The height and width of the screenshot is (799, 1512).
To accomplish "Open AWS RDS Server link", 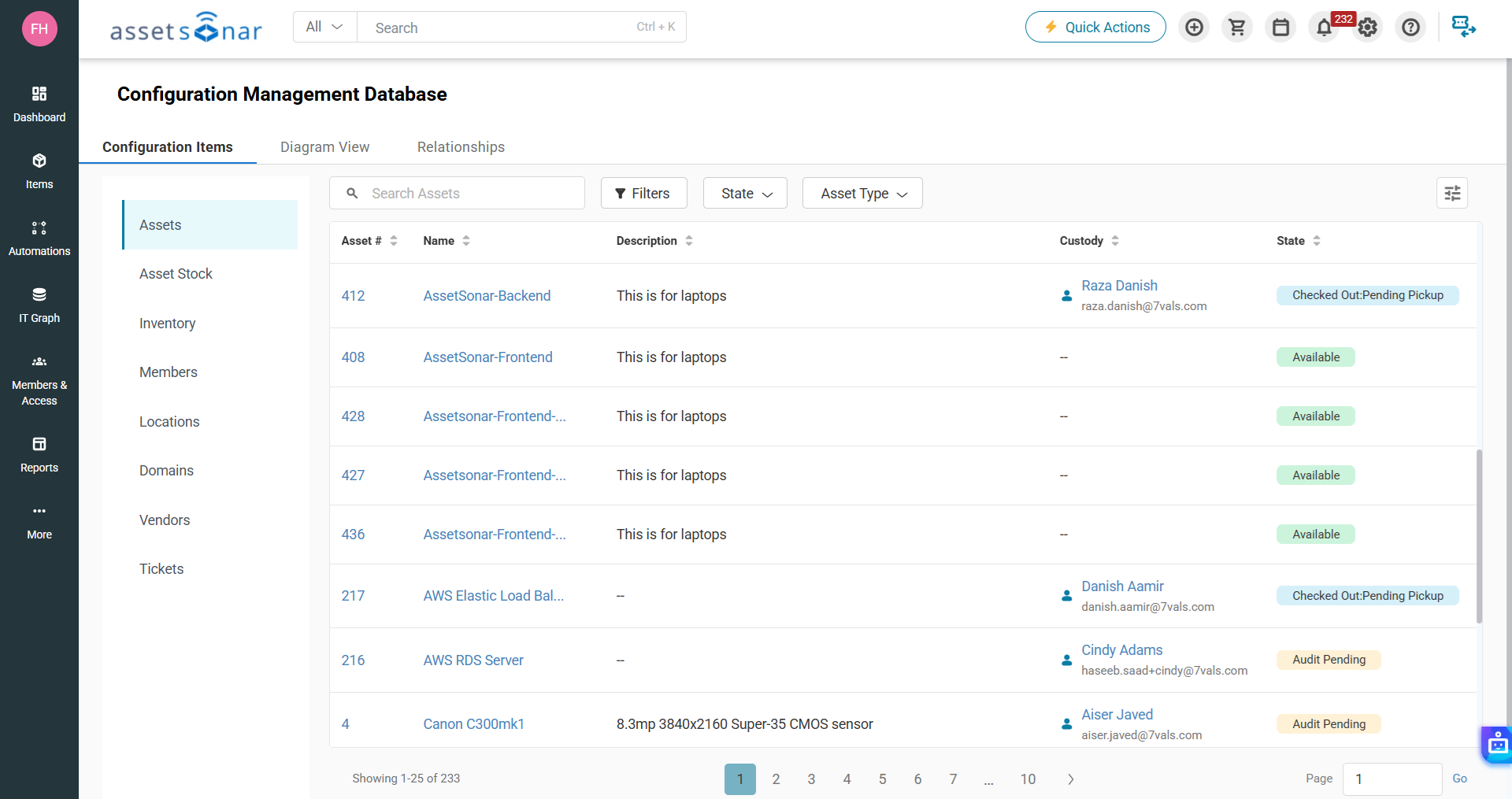I will tap(473, 660).
